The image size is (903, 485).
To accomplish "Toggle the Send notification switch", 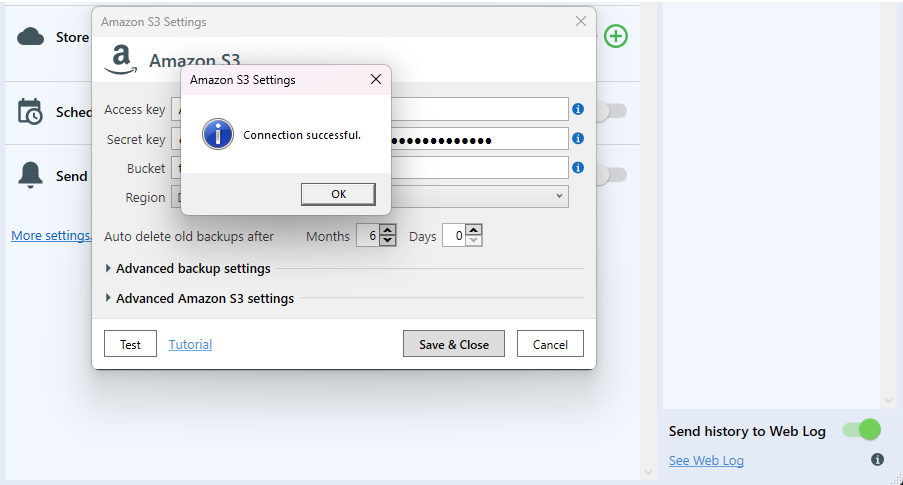I will 612,175.
